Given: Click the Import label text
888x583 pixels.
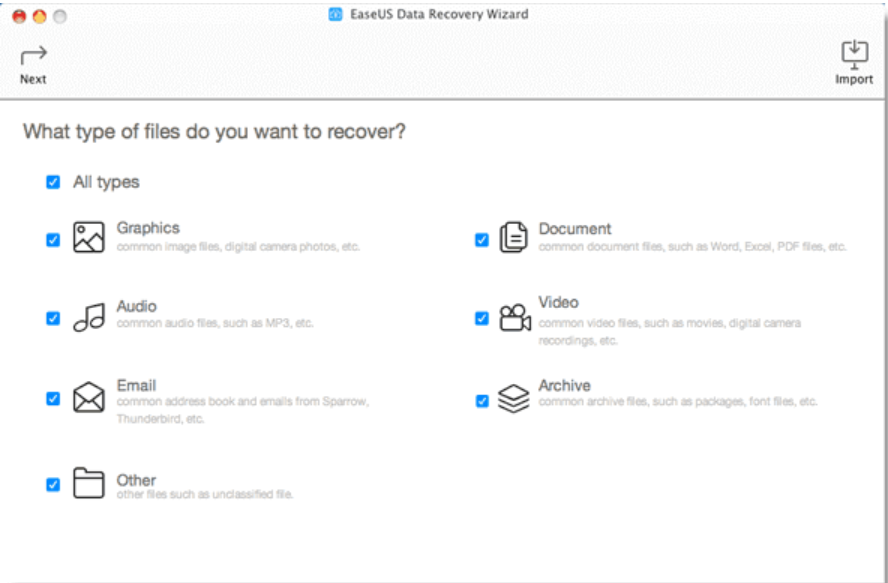Looking at the screenshot, I should pos(854,79).
